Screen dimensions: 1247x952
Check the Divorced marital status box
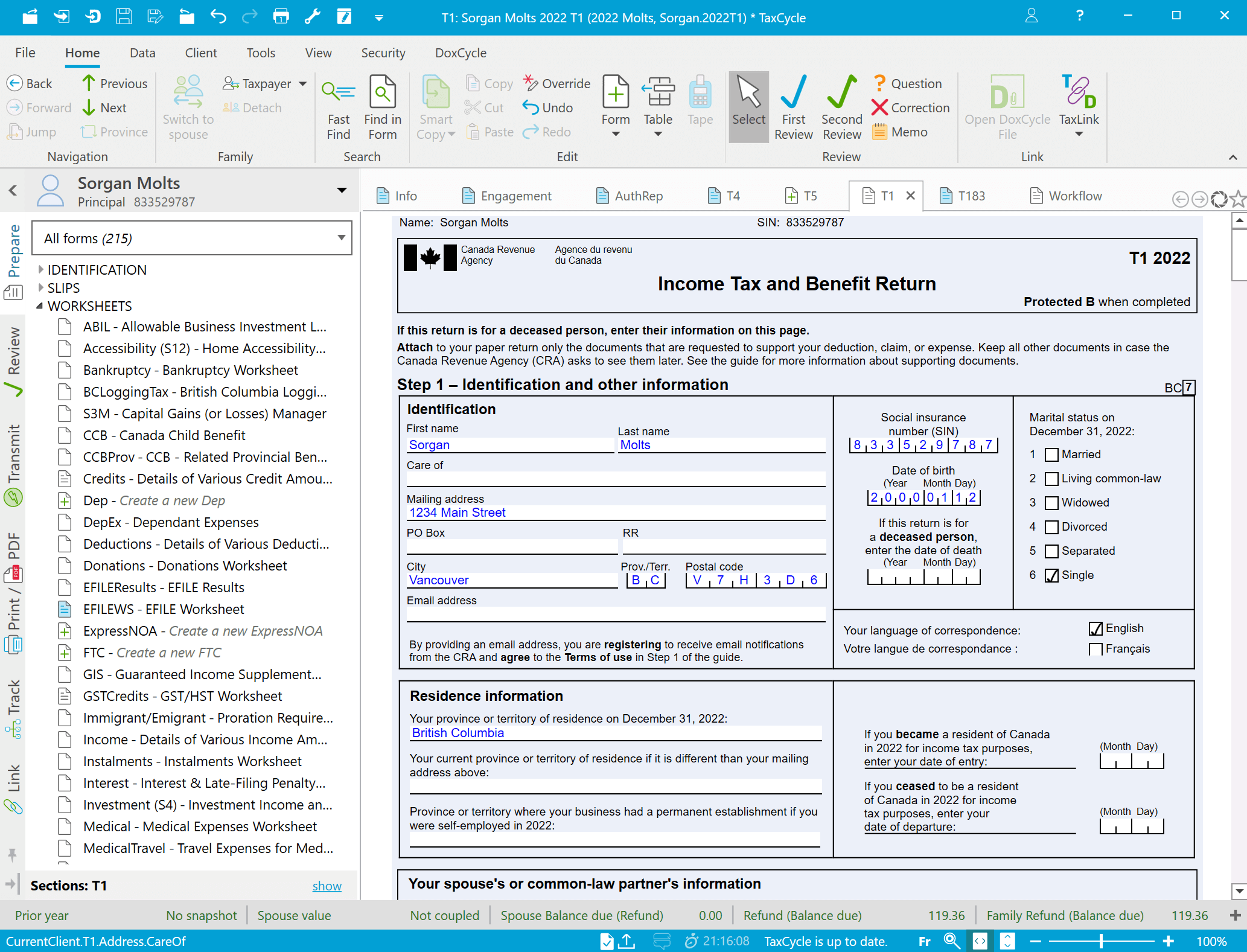tap(1051, 527)
